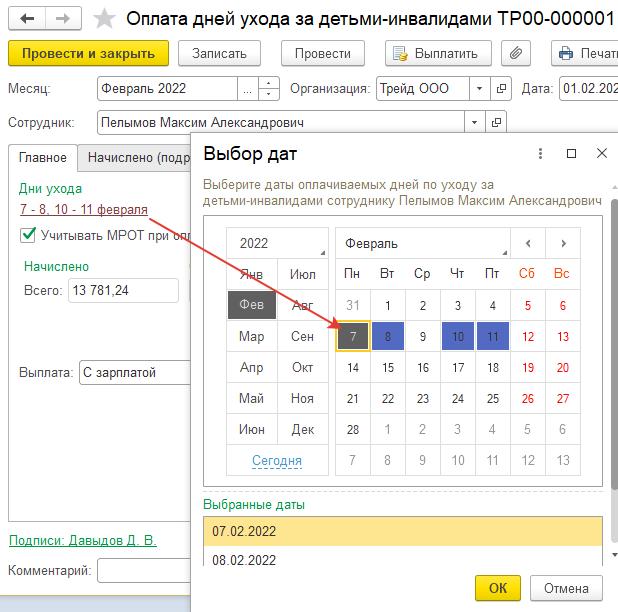Select Янв in month list
Screen dimensions: 618x612
(x=252, y=274)
